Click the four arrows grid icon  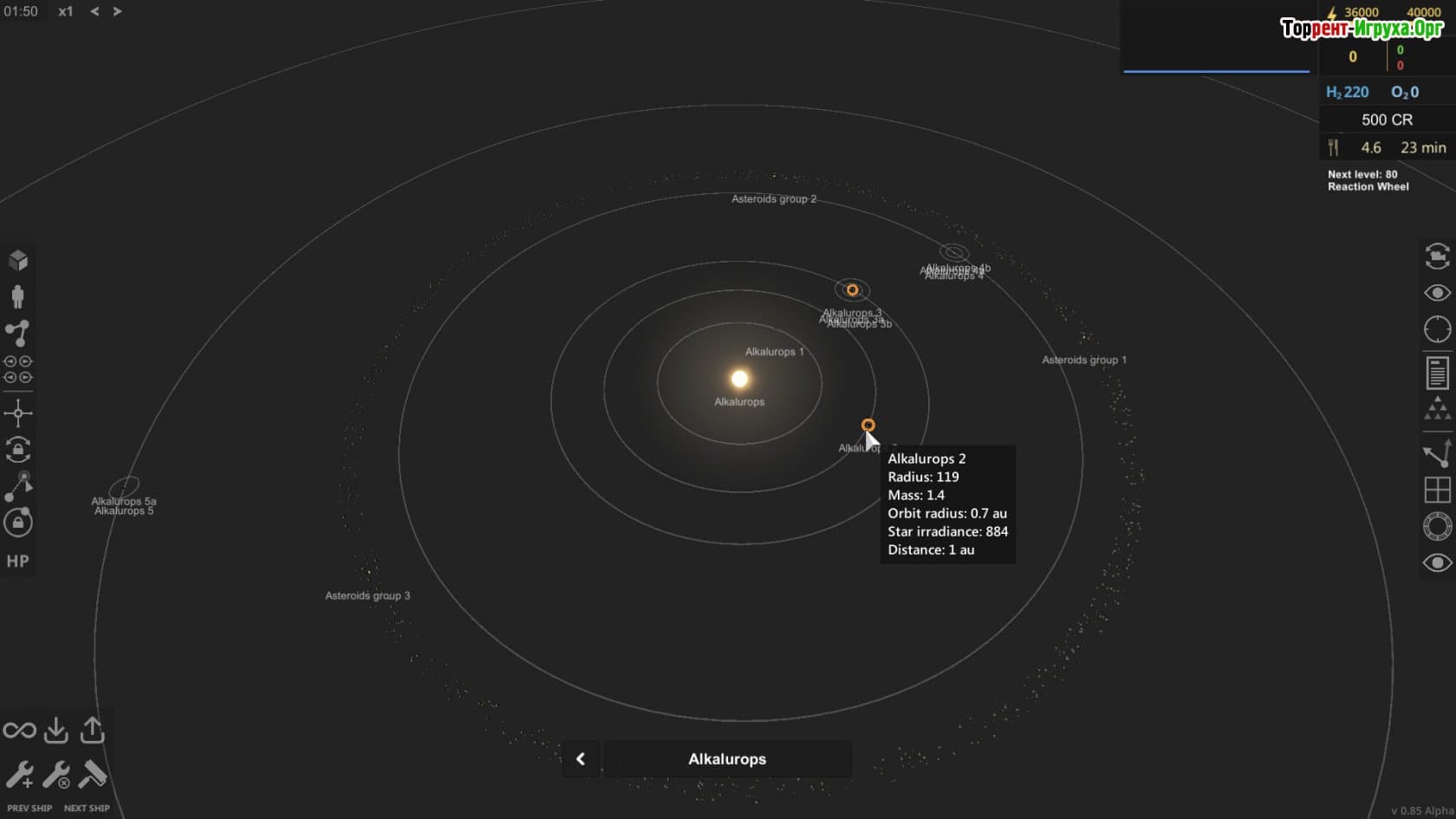18,370
